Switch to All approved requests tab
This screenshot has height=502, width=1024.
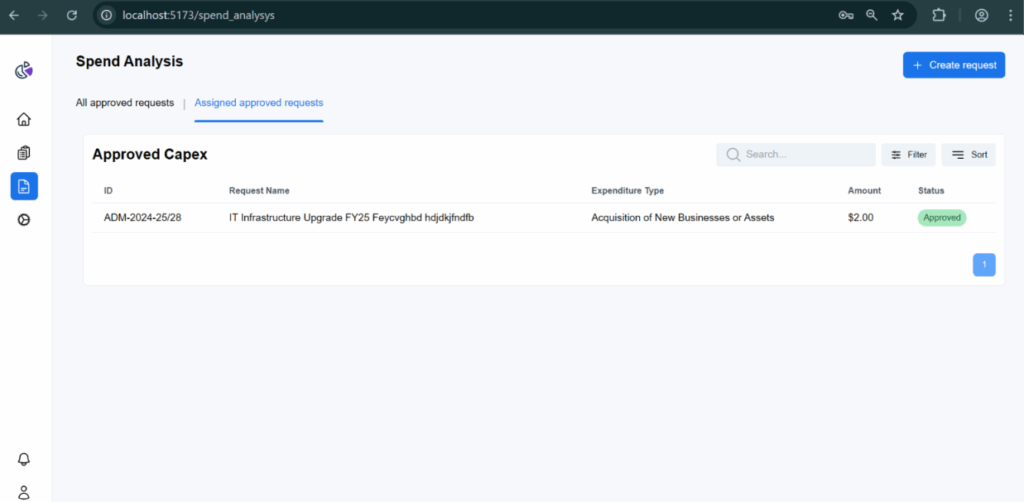coord(125,102)
